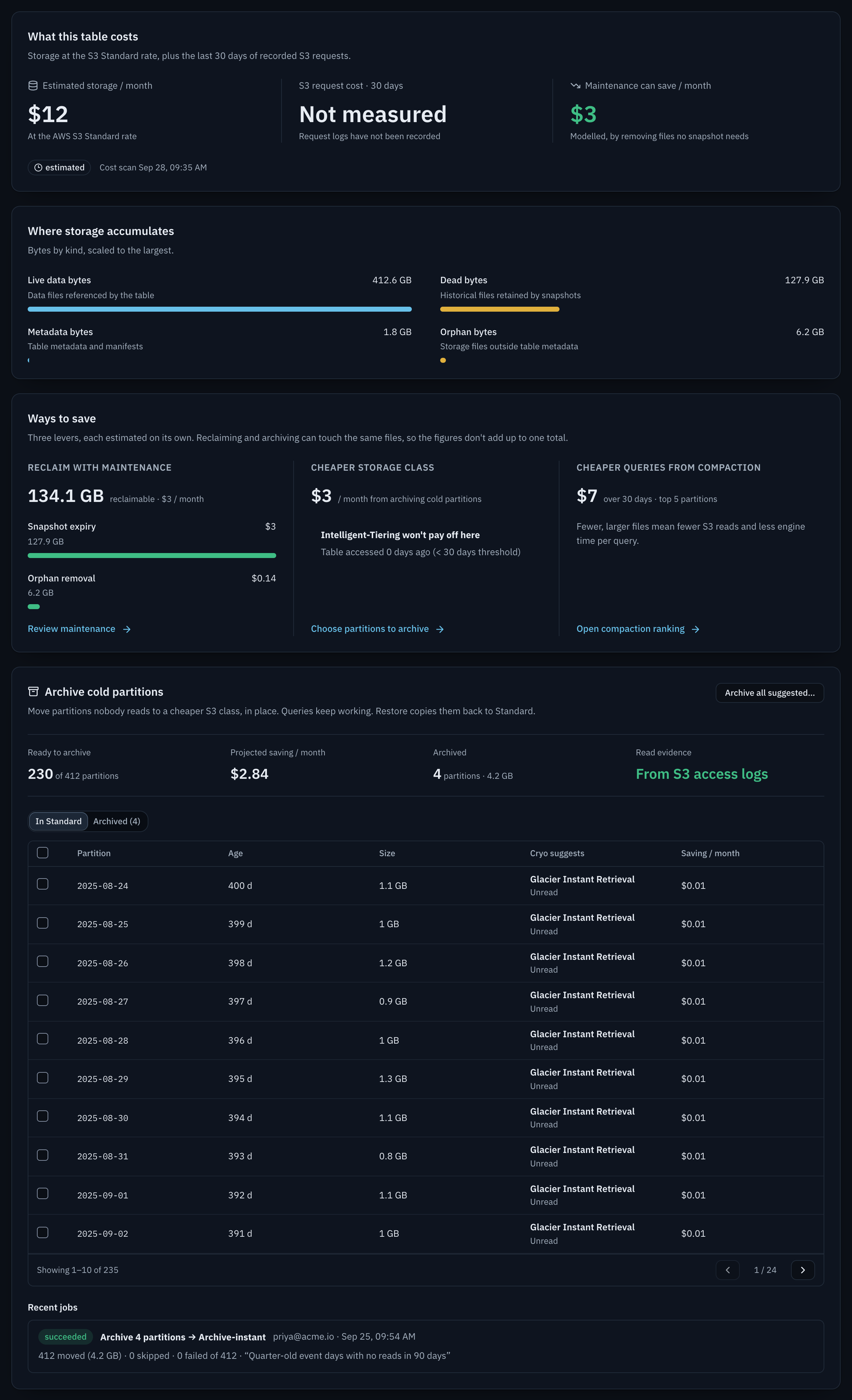Click the arrow icon after Review maintenance
The width and height of the screenshot is (852, 1400).
tap(127, 629)
